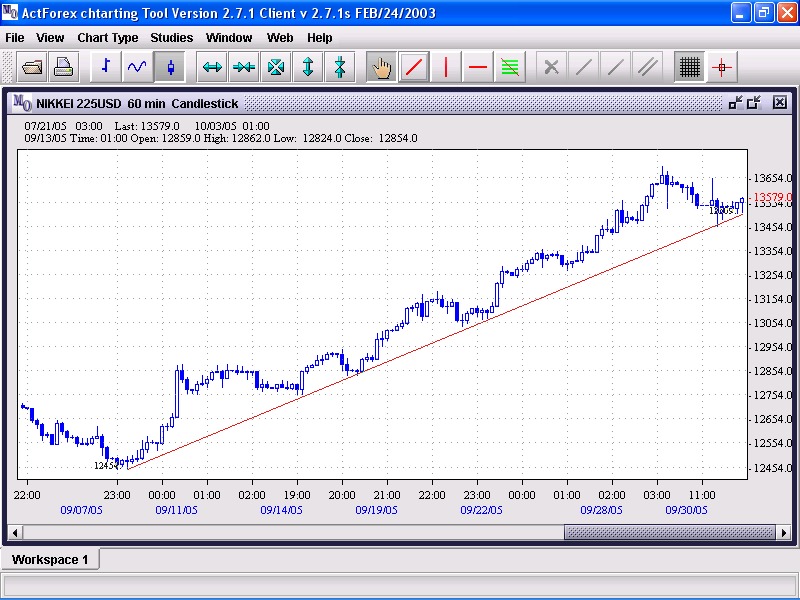
Task: Select the vertical line drawing tool
Action: point(446,68)
